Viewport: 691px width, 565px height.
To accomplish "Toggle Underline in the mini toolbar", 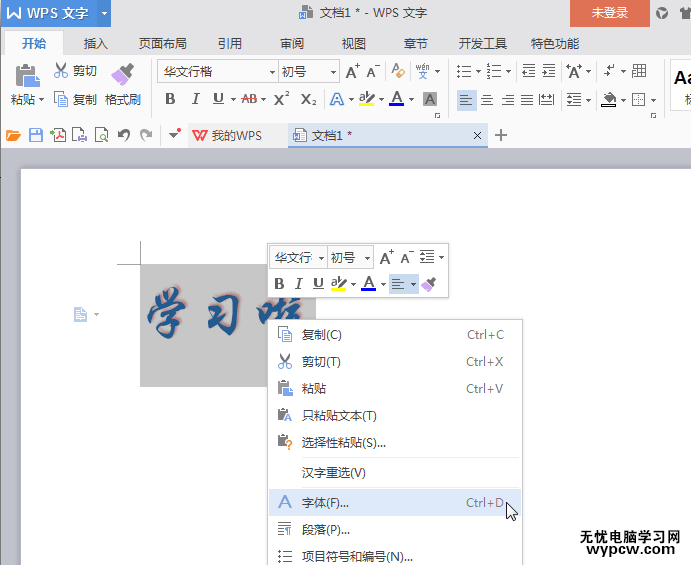I will [318, 284].
